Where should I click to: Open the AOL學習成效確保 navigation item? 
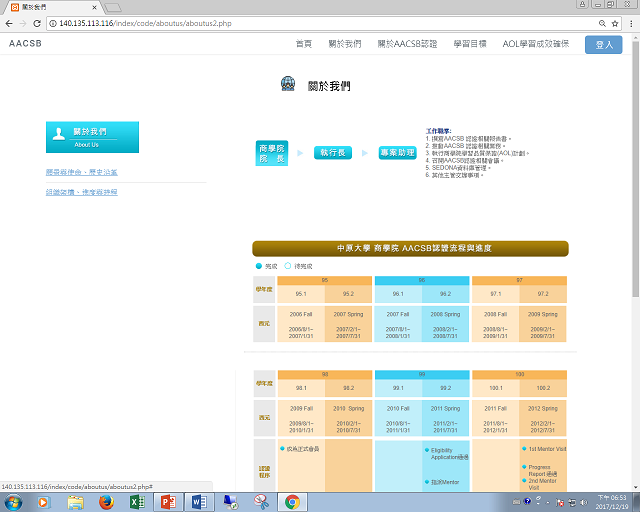[x=536, y=44]
